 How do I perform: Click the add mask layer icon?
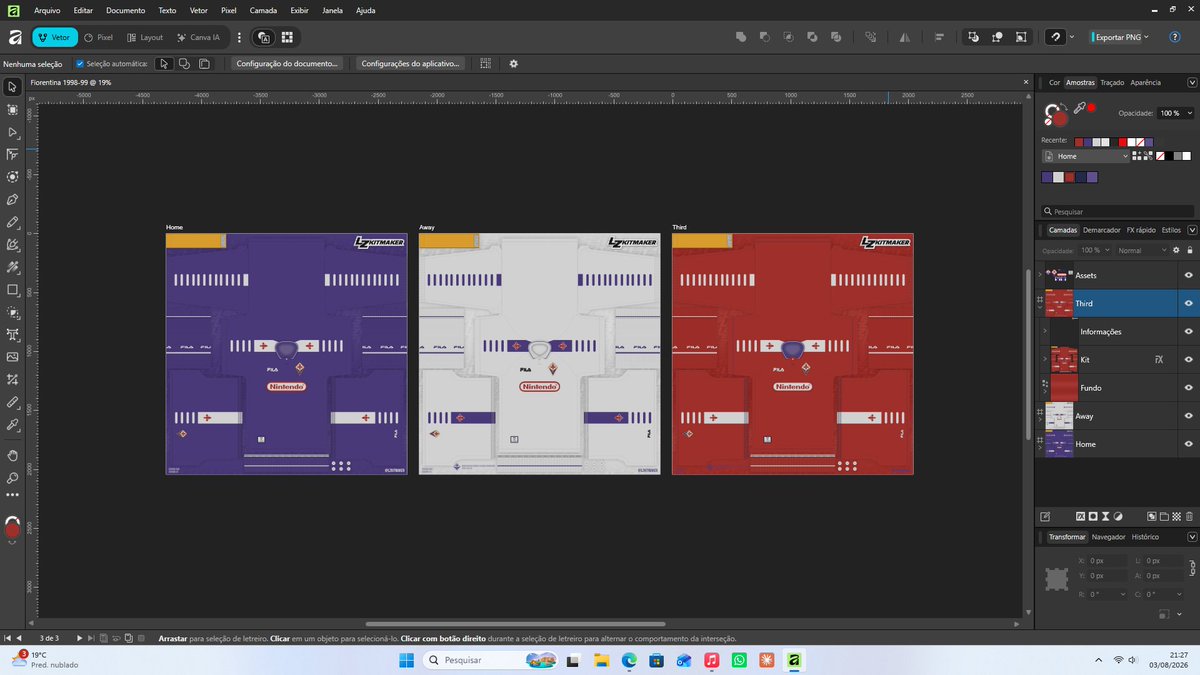click(x=1093, y=516)
